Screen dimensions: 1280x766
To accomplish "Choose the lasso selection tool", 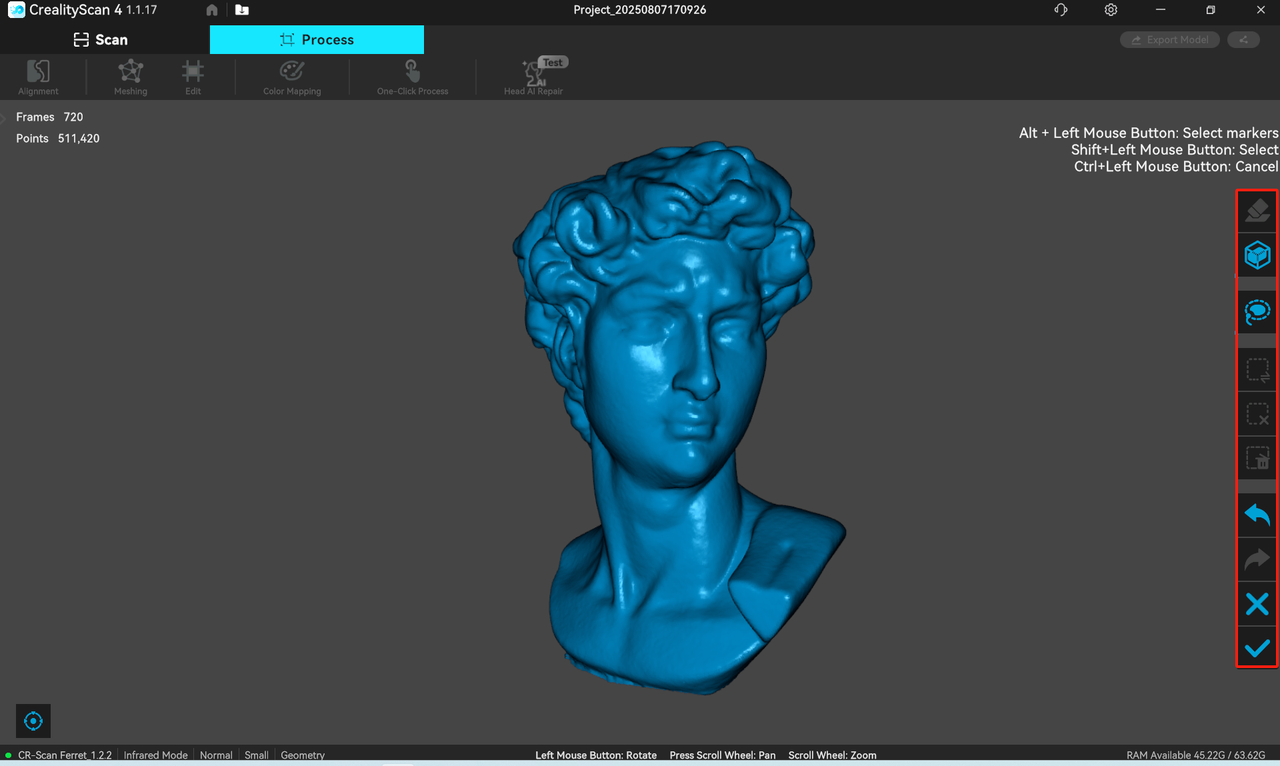I will pyautogui.click(x=1257, y=313).
